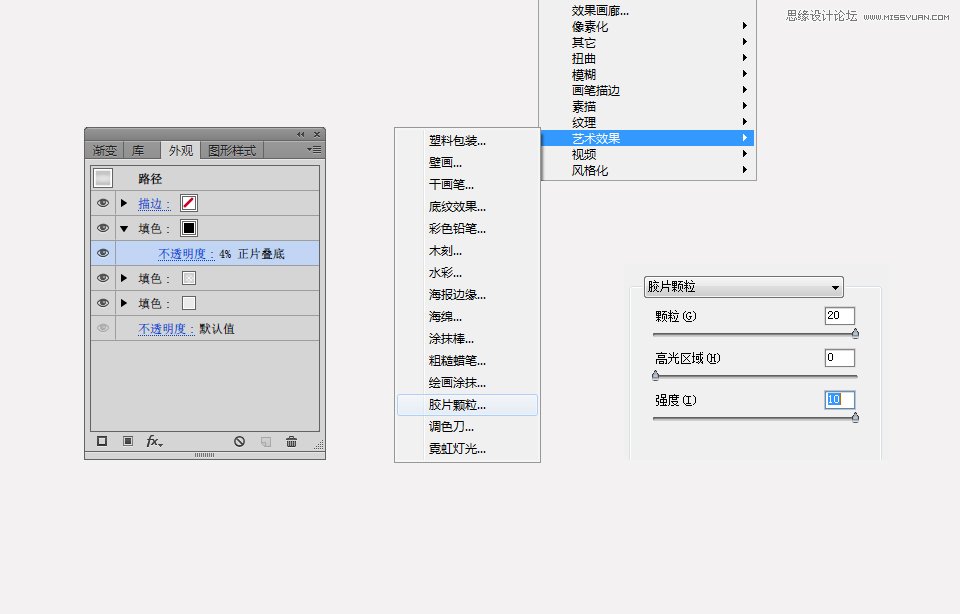This screenshot has height=614, width=960.
Task: Clear appearance with the circle-slash icon
Action: click(239, 441)
